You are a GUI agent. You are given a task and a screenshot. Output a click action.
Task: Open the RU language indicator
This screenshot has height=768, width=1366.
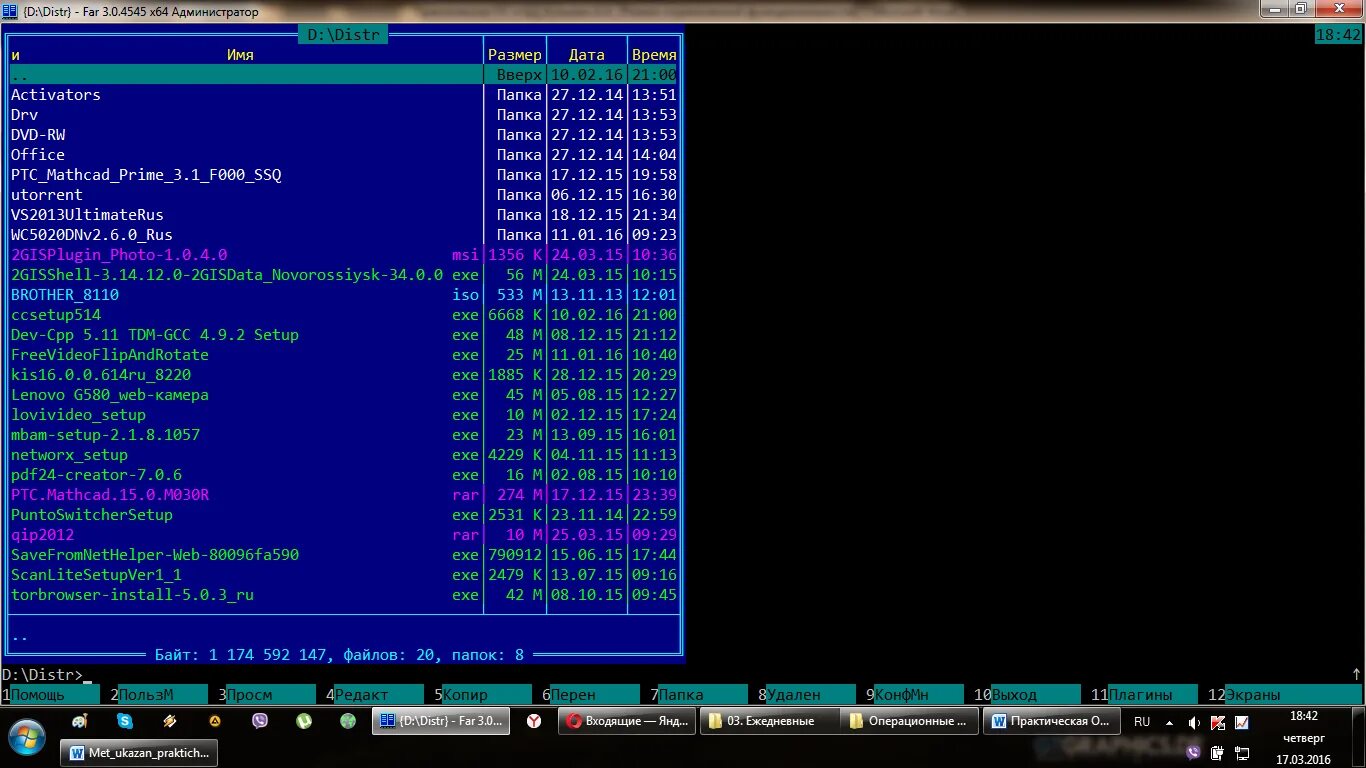click(x=1142, y=721)
